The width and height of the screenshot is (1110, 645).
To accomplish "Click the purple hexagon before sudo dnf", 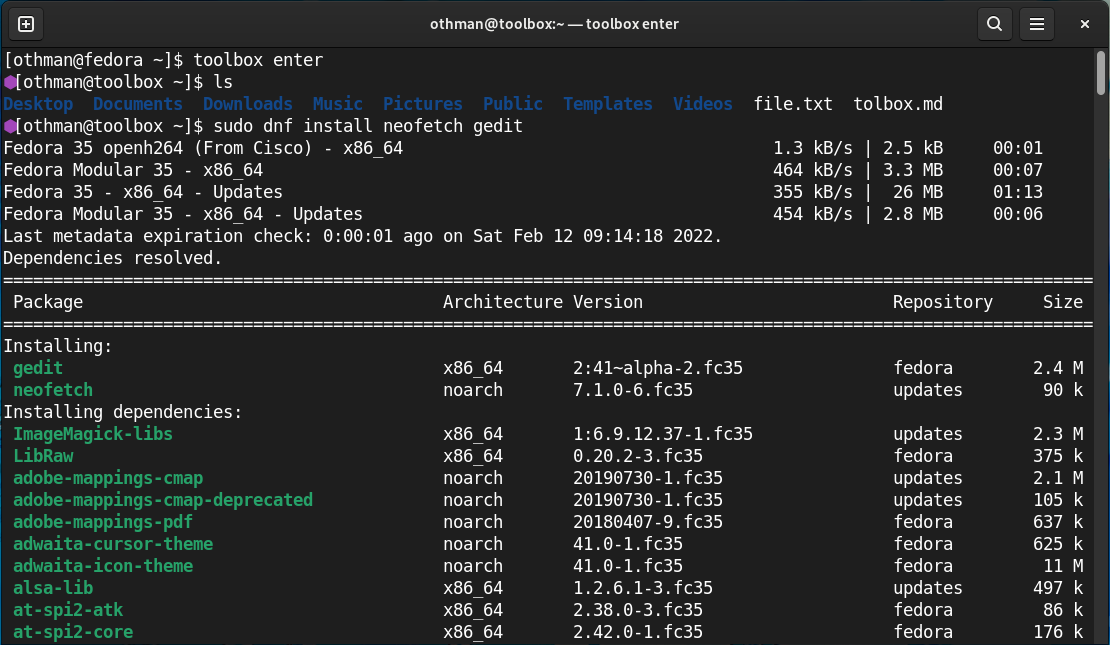I will 9,126.
